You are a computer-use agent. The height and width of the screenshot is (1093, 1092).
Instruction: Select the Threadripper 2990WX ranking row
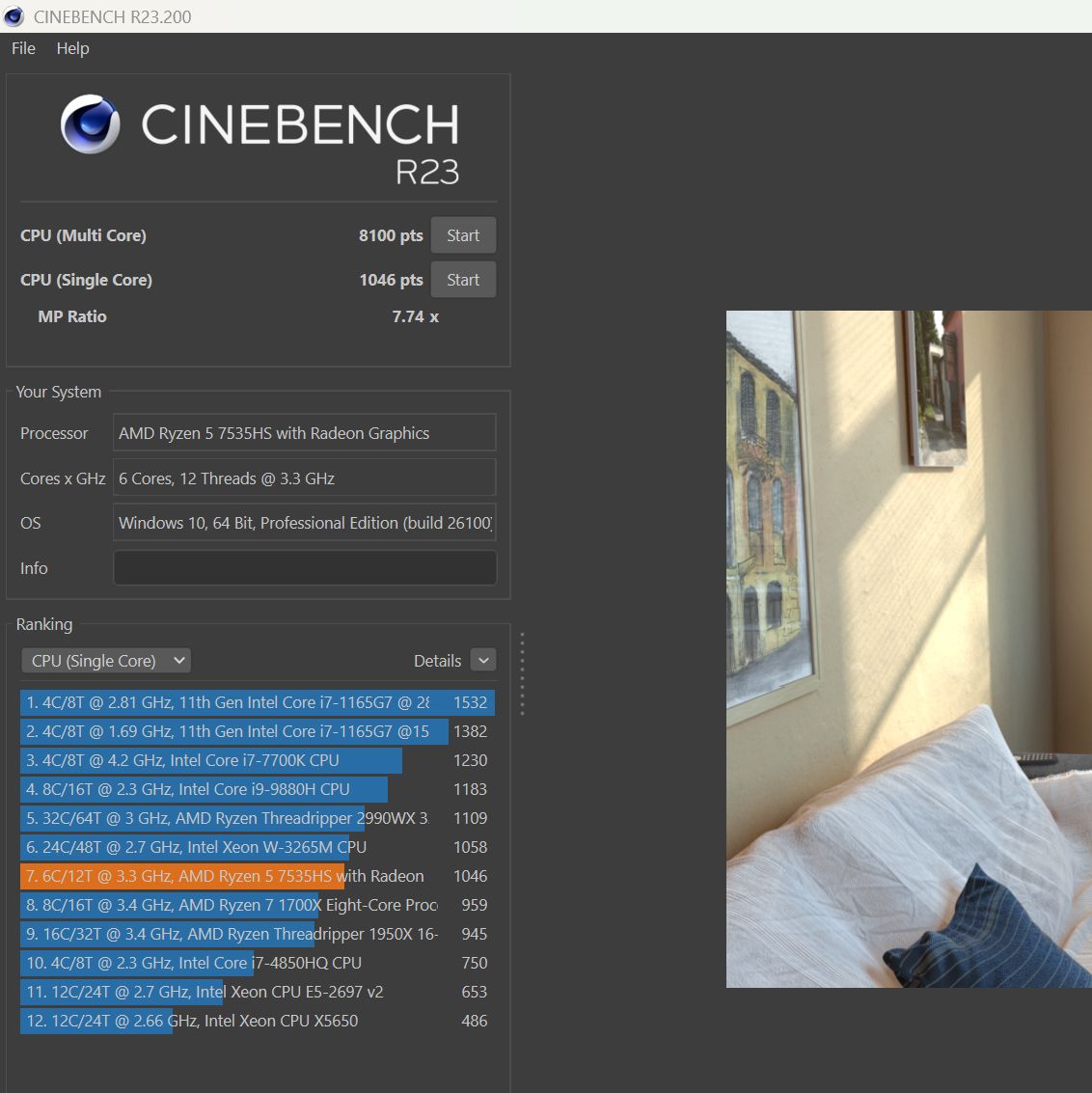tap(258, 818)
